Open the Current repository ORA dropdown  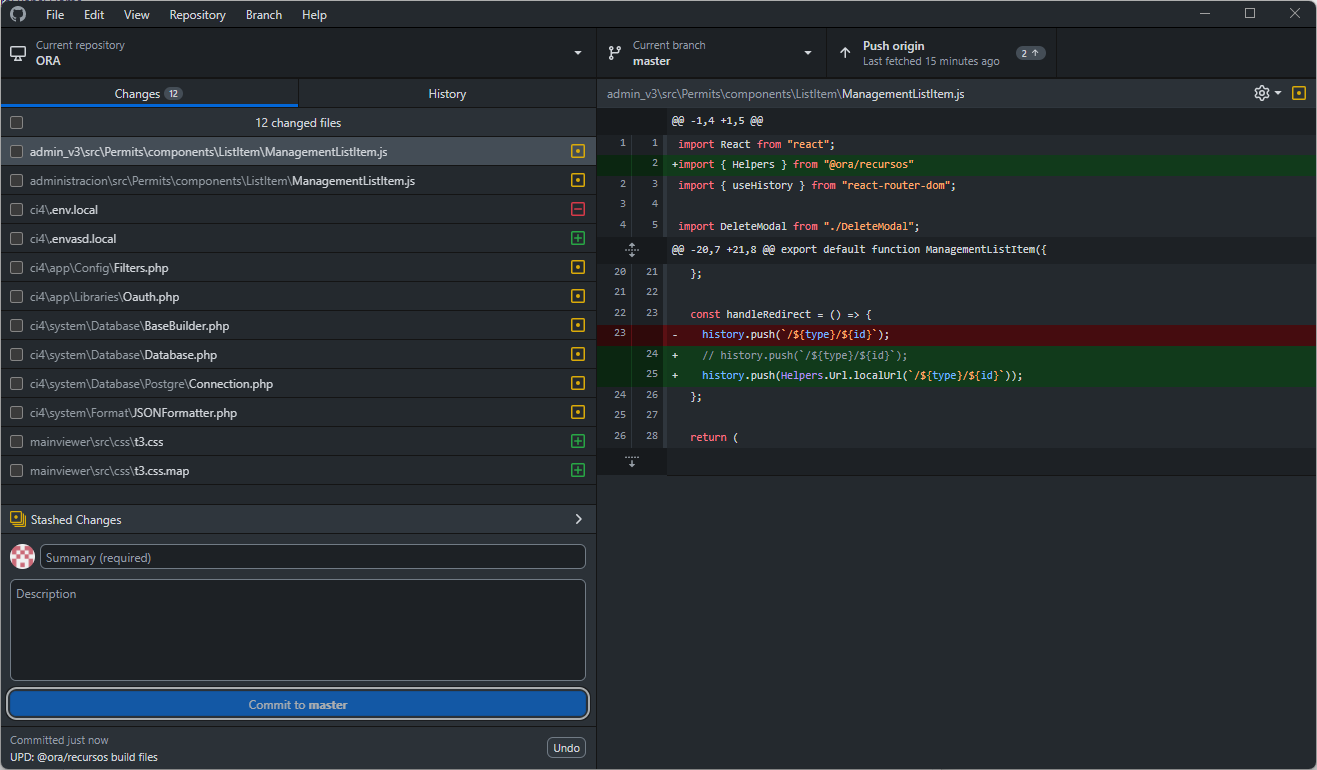click(x=298, y=53)
